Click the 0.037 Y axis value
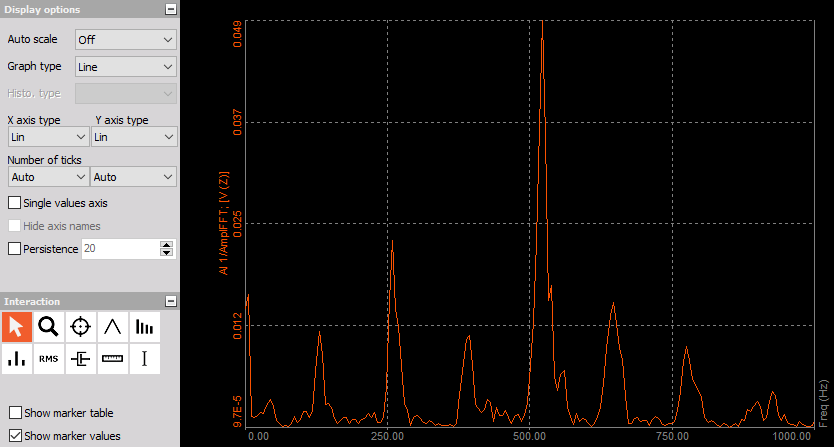834x447 pixels. click(237, 122)
